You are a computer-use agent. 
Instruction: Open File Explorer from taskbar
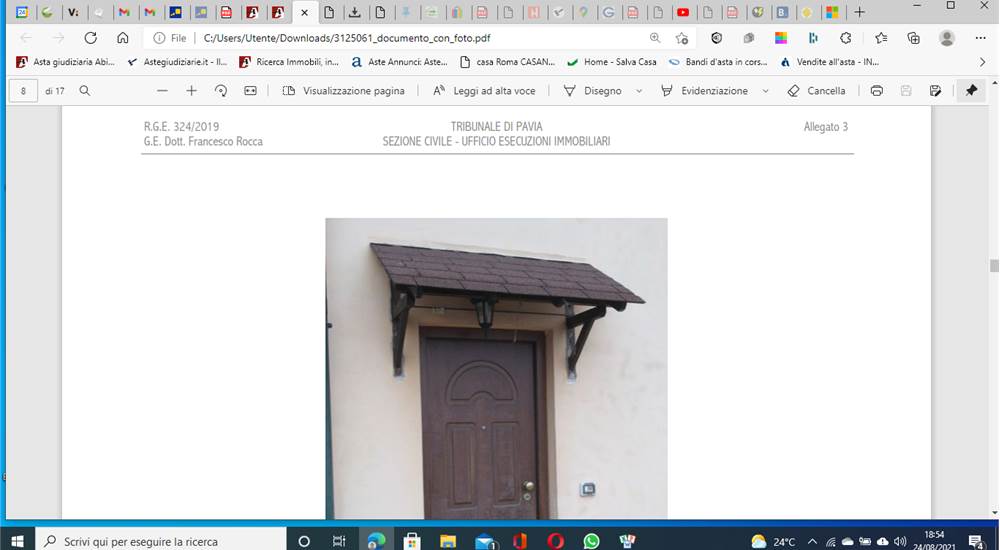pos(448,541)
